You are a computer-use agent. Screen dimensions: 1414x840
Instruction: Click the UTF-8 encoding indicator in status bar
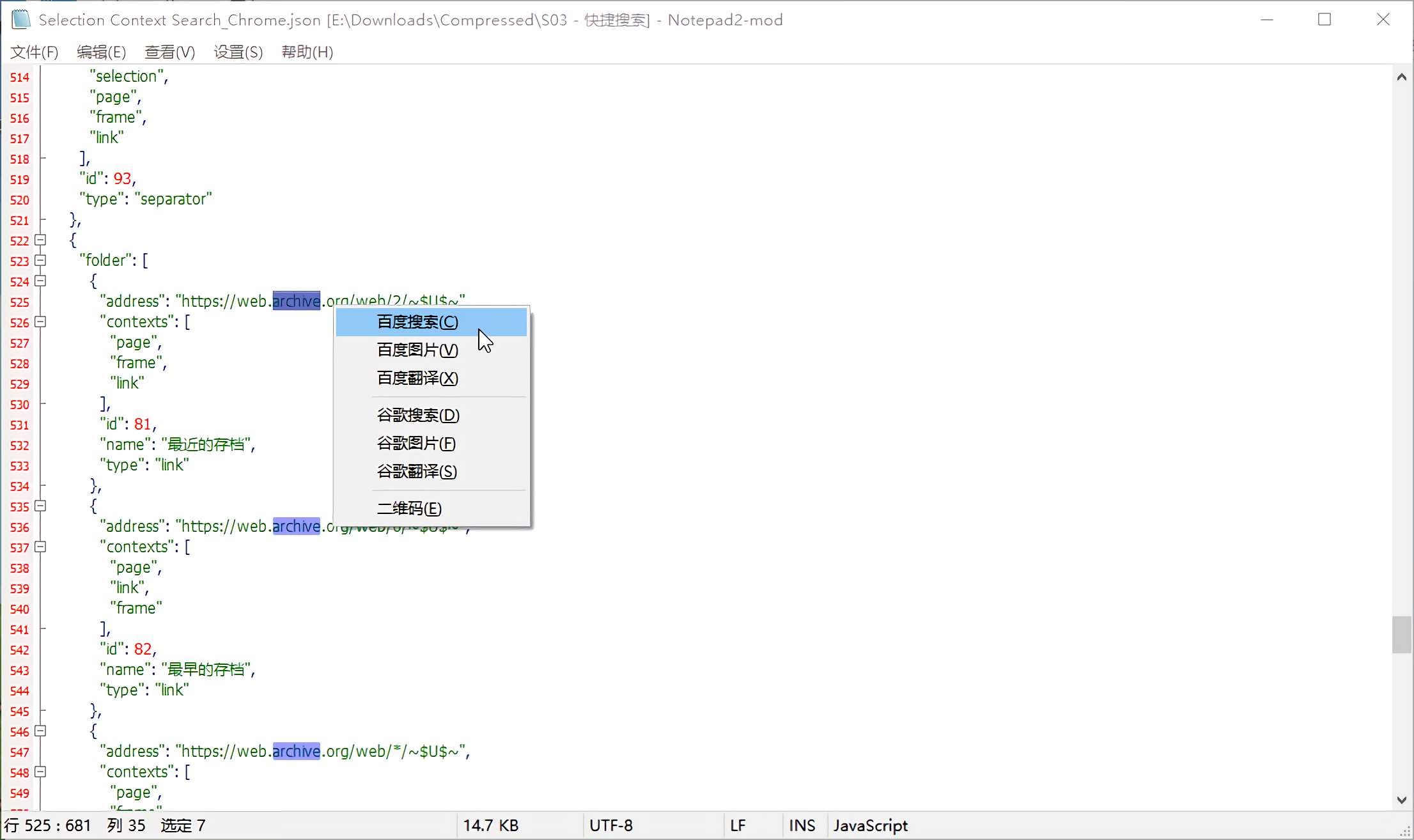pyautogui.click(x=610, y=825)
